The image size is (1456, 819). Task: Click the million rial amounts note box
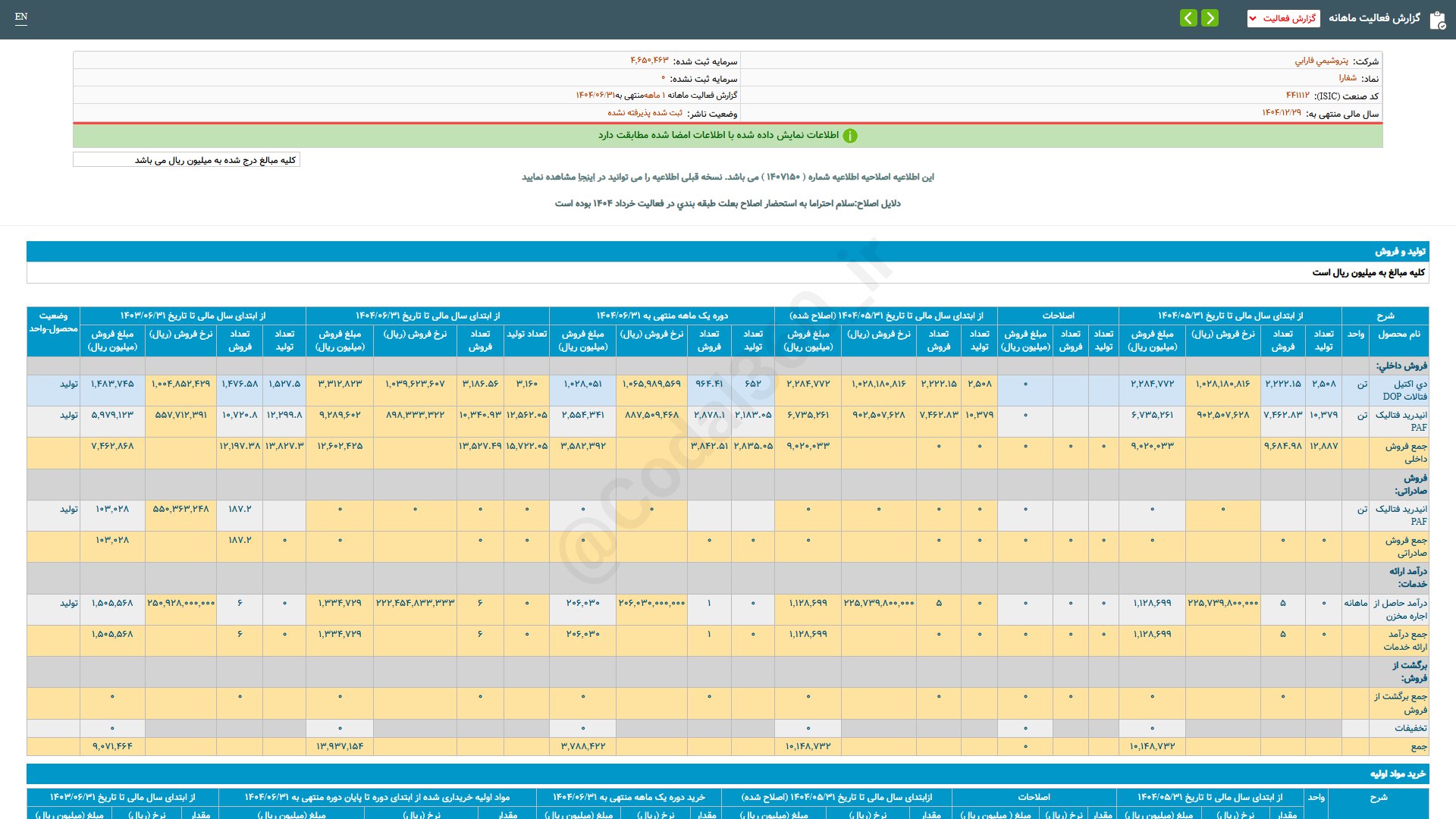coord(187,160)
